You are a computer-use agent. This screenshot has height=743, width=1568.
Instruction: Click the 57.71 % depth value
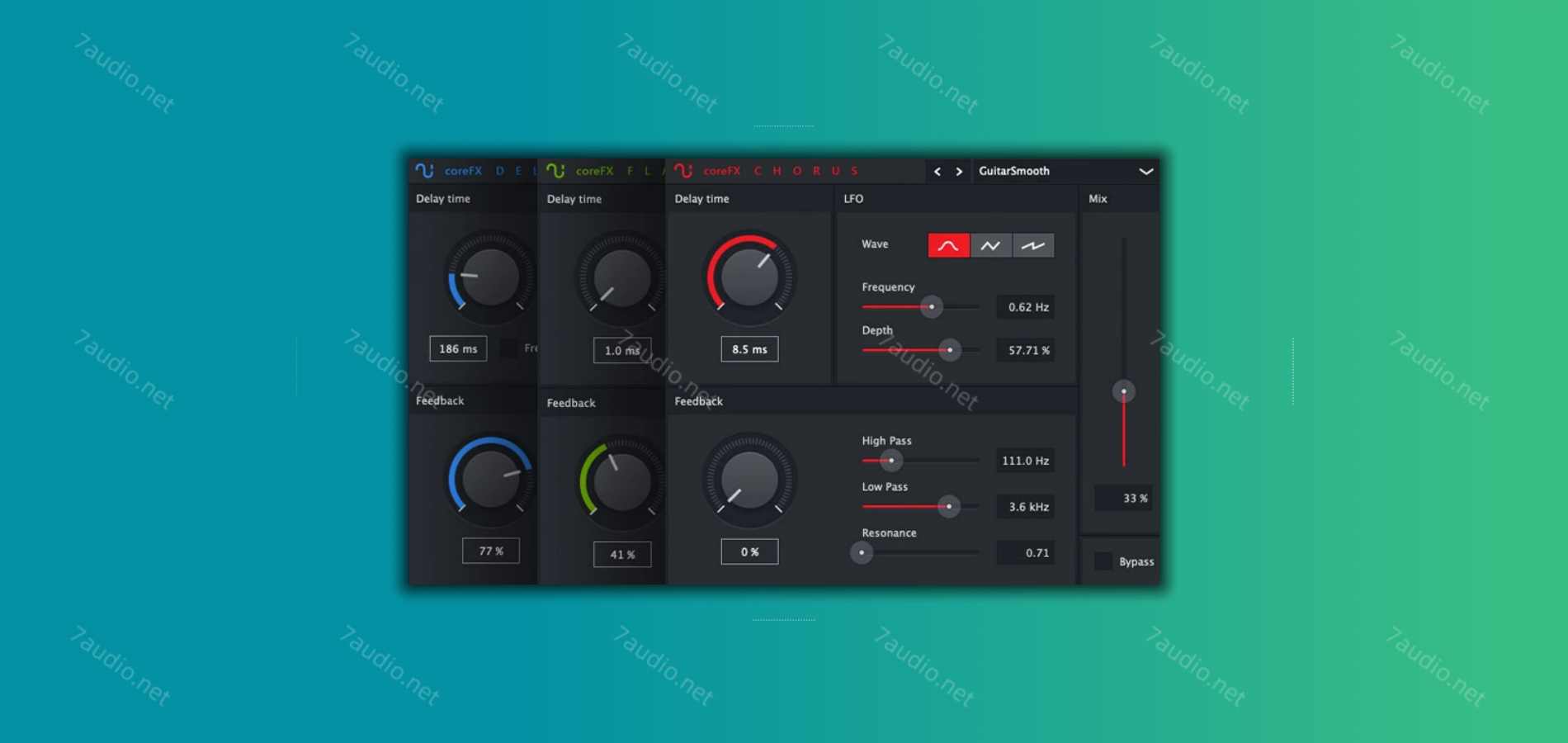point(1026,350)
